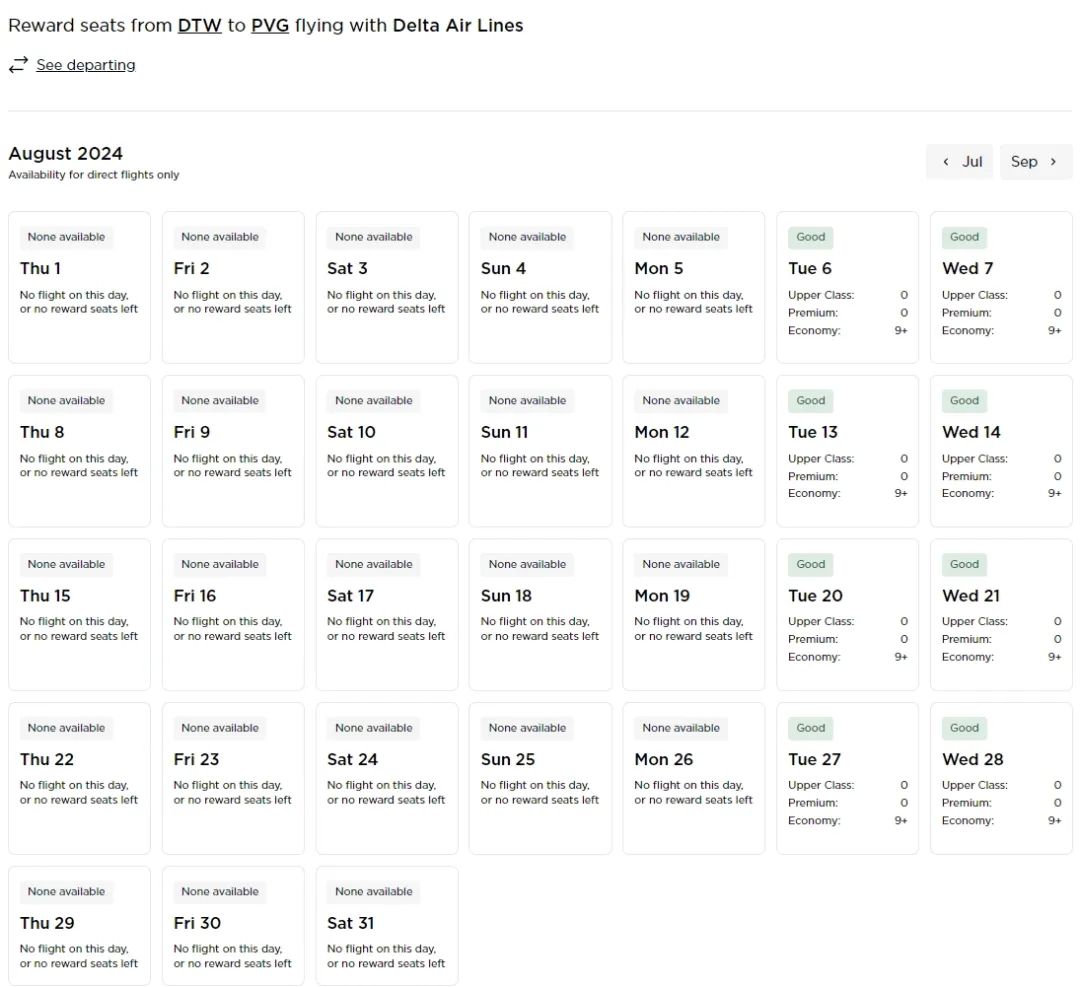Click the Good badge on Tue 6
The width and height of the screenshot is (1080, 987).
811,237
